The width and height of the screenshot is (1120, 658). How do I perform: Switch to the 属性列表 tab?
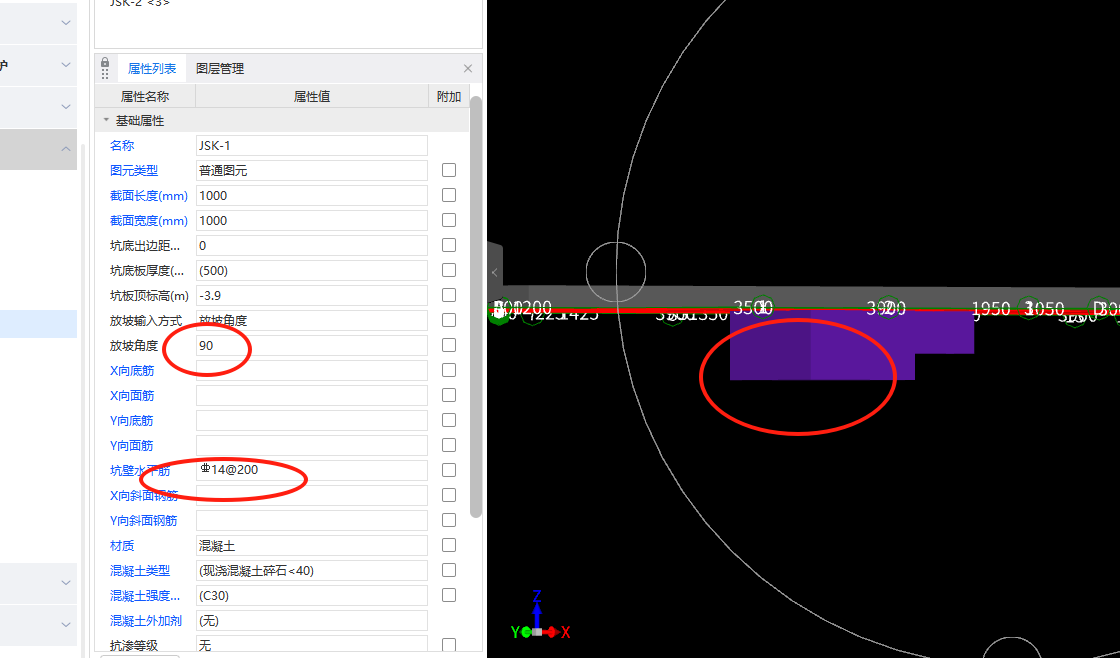click(x=152, y=69)
